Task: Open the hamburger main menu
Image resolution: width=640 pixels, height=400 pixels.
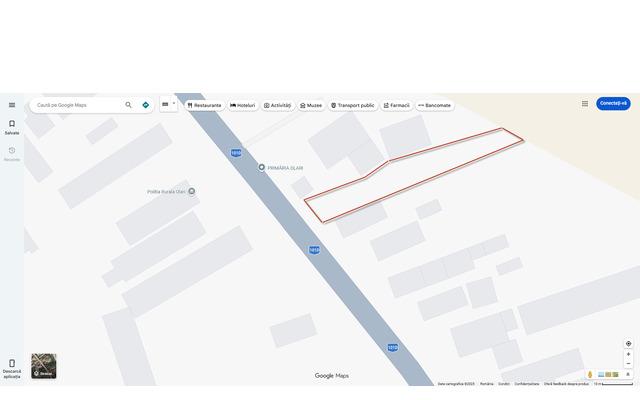Action: [x=12, y=105]
